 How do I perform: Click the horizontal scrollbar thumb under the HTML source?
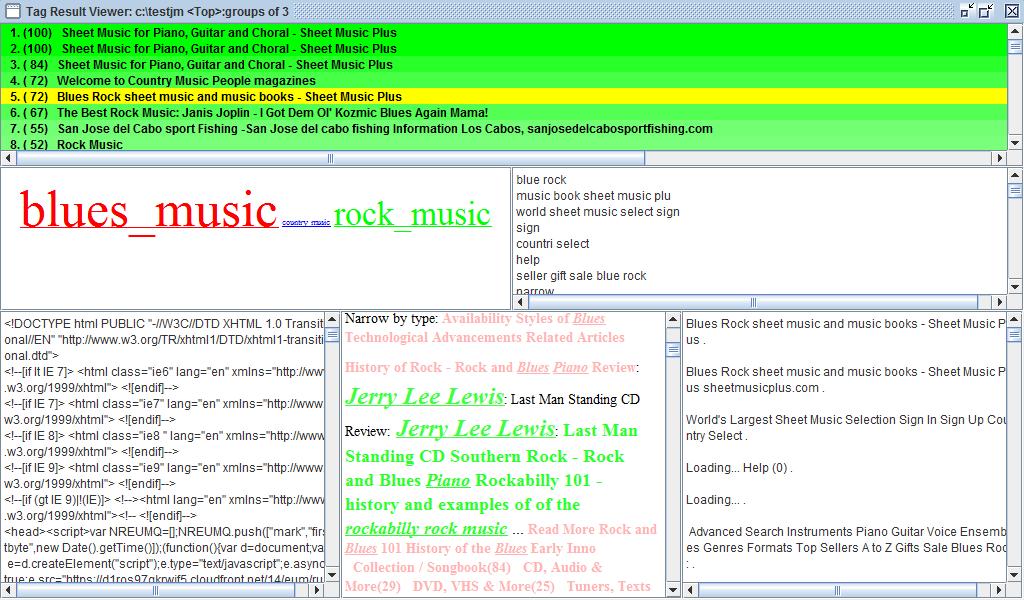[155, 590]
